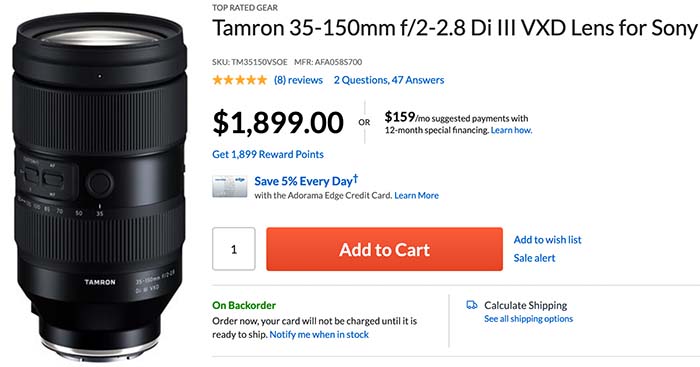Click Calculate Shipping
Screen dimensions: 700x367
[x=525, y=305]
